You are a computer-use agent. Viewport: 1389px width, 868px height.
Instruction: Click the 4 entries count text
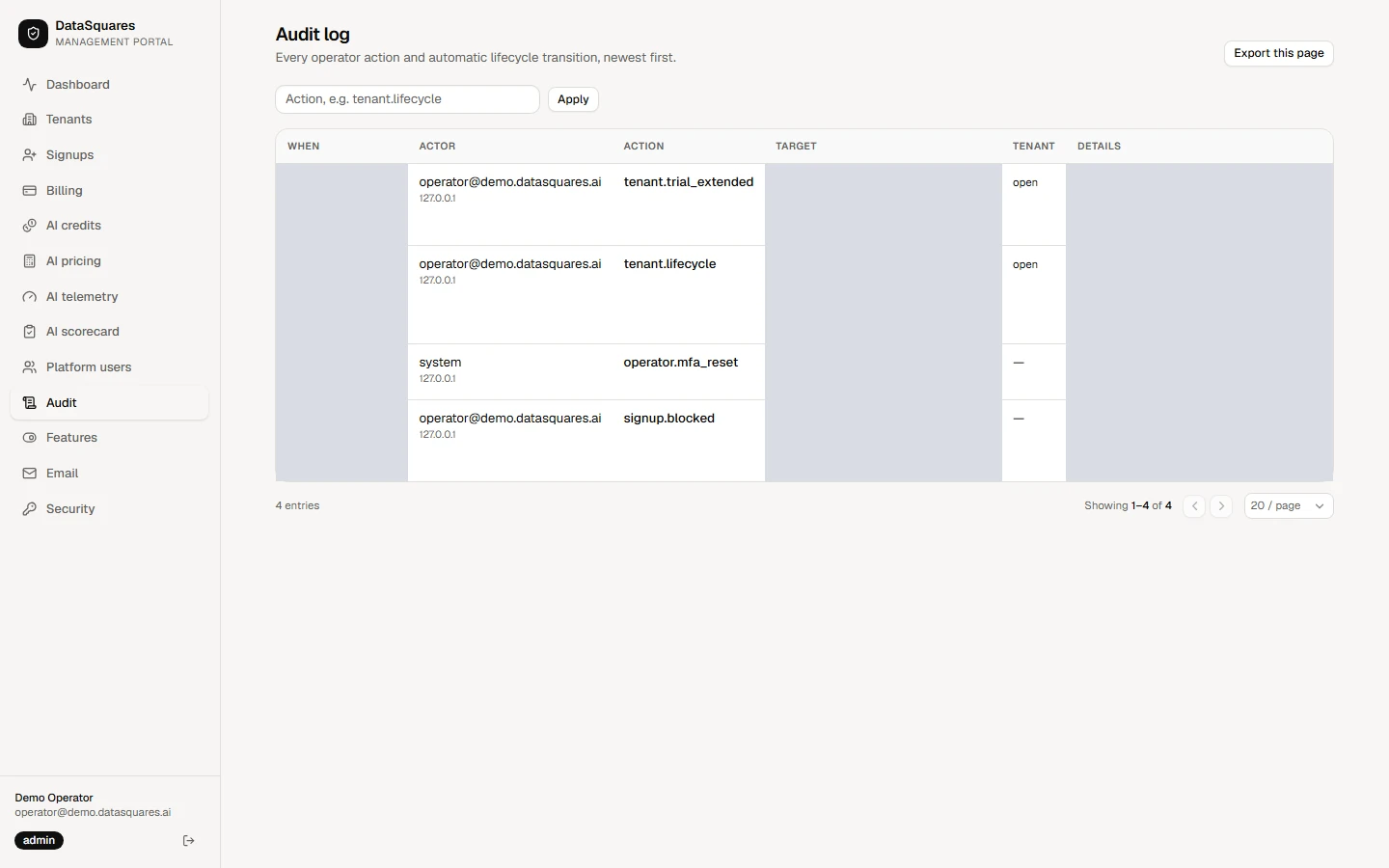click(x=297, y=506)
